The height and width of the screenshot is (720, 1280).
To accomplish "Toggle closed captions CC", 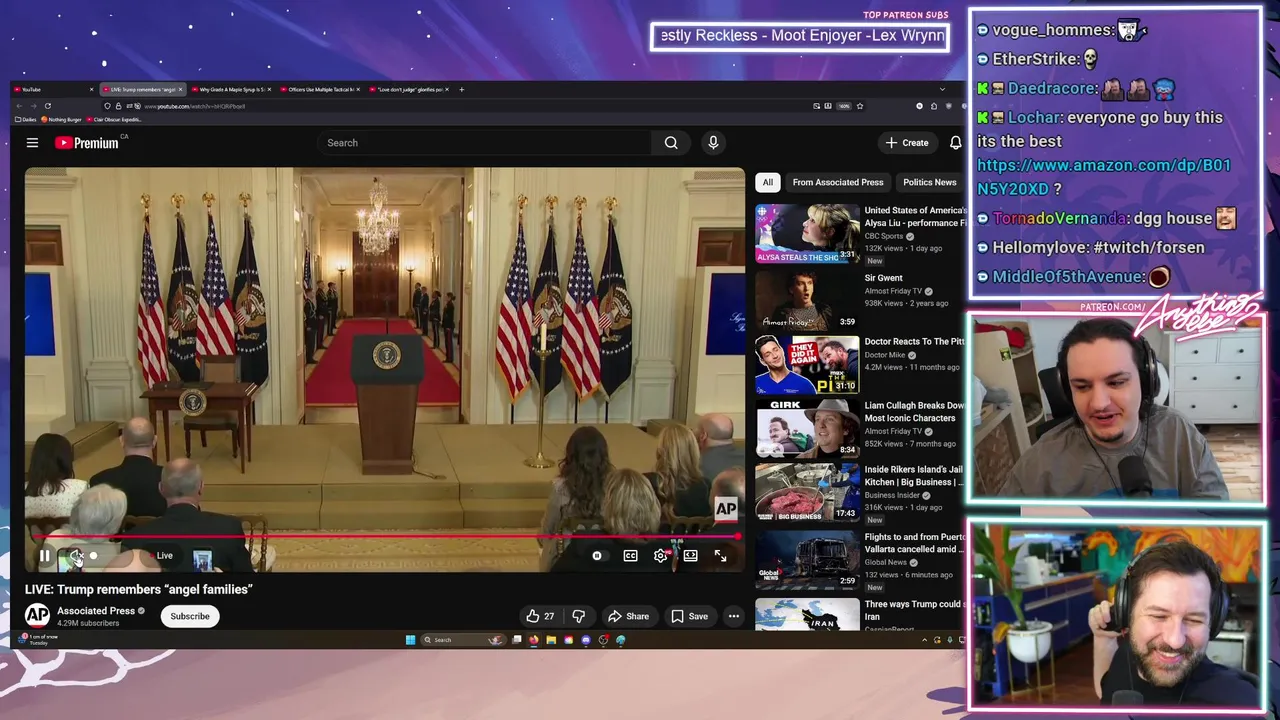I will 630,556.
